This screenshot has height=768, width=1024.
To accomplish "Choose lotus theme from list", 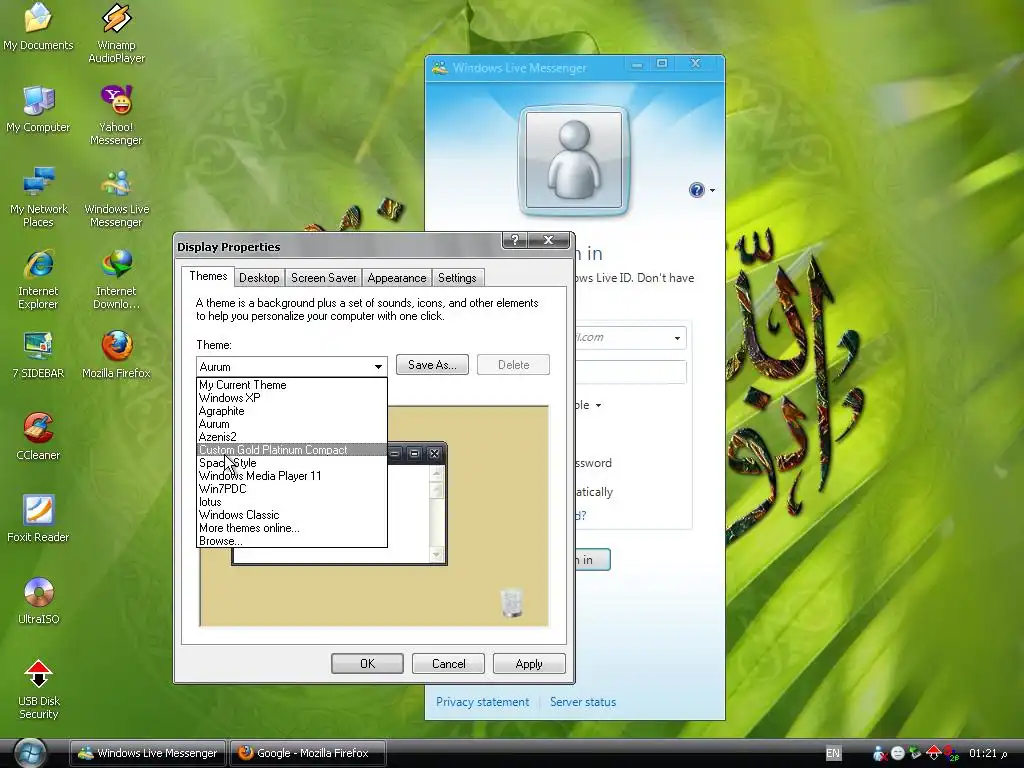I will pos(292,502).
